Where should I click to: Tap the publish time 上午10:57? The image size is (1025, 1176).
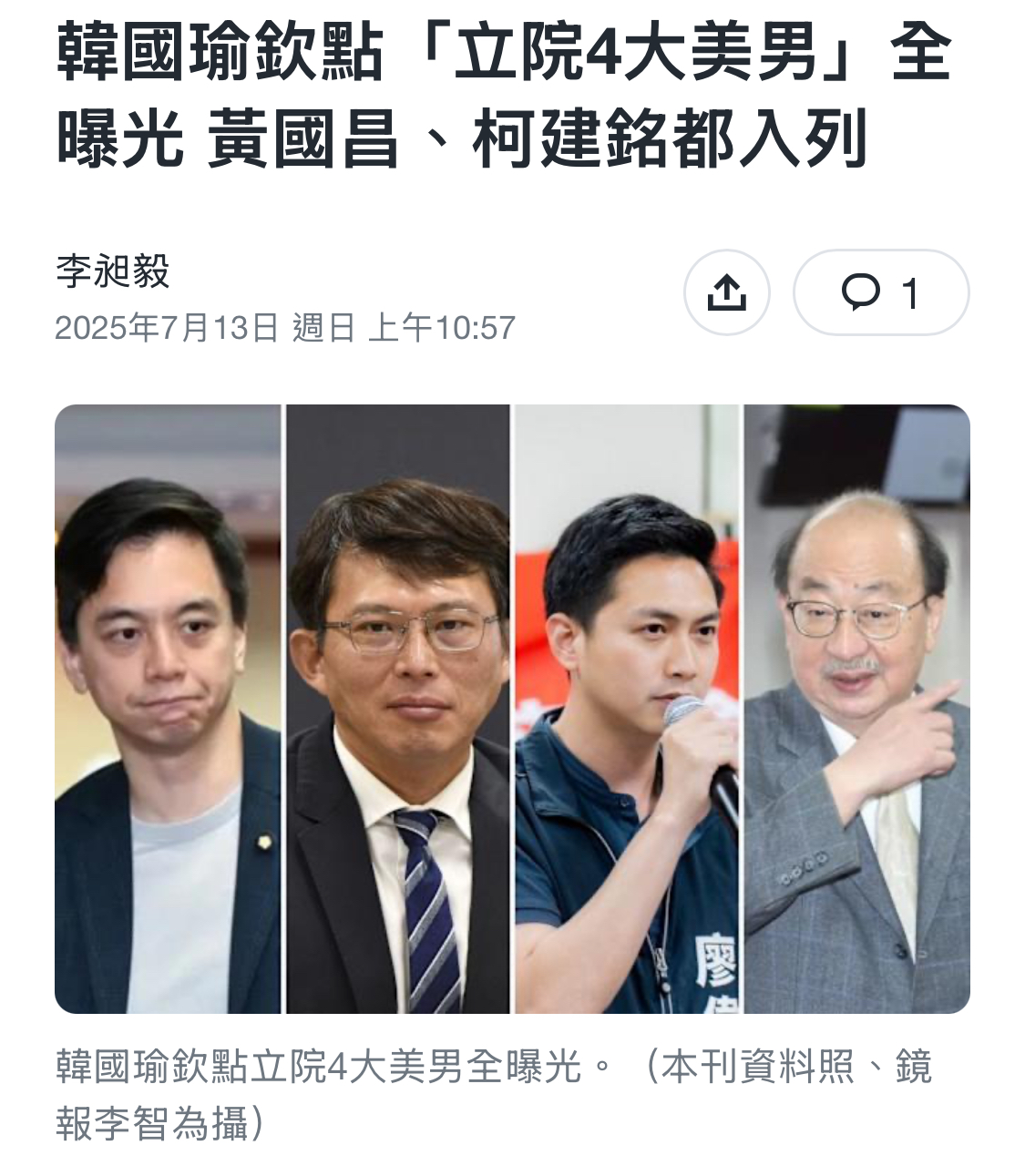click(x=442, y=327)
